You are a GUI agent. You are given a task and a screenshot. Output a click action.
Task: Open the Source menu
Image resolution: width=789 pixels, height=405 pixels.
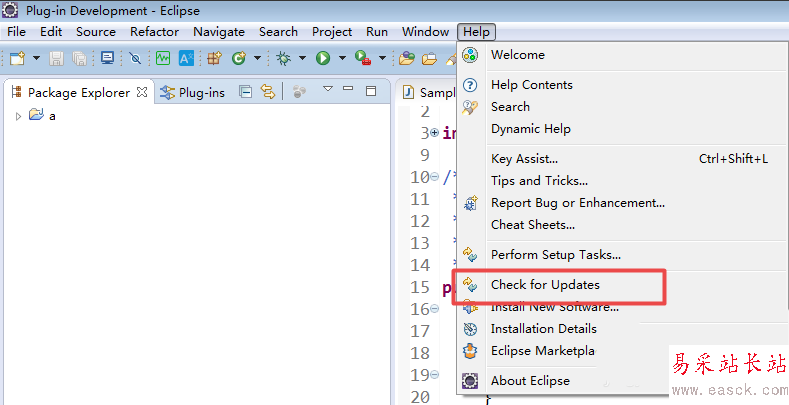(x=96, y=32)
